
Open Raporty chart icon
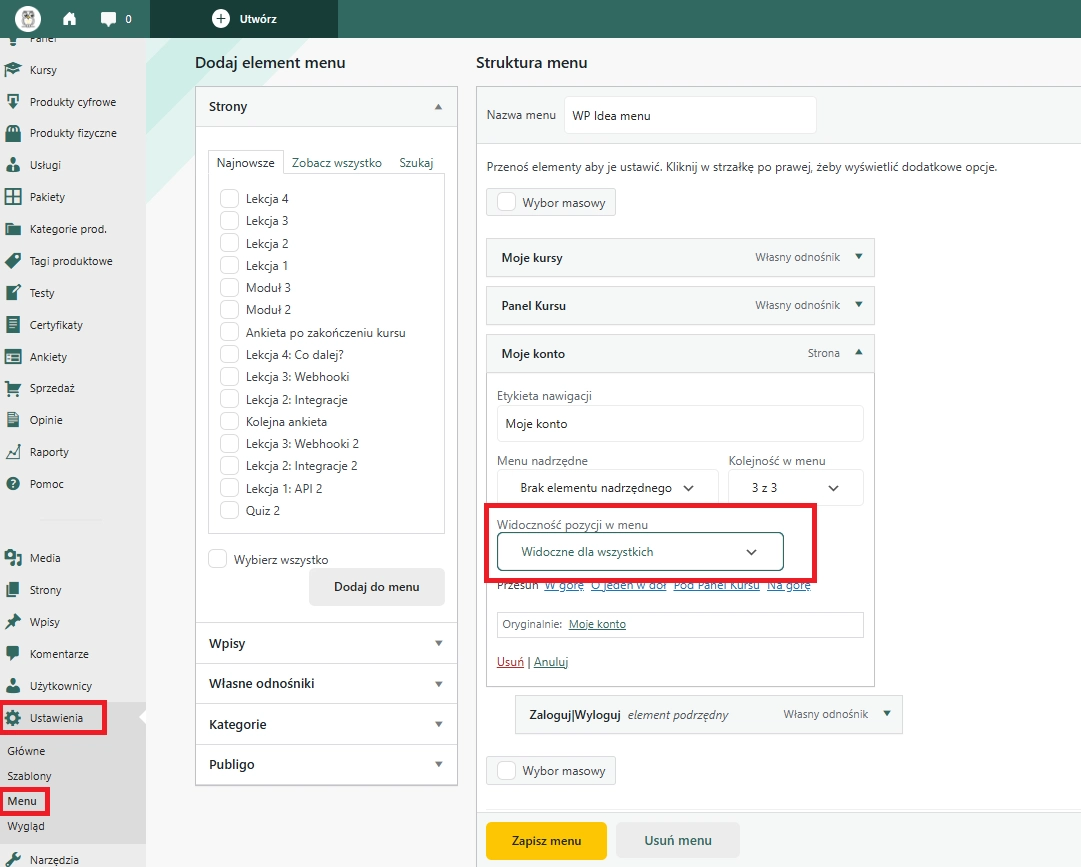click(x=13, y=452)
